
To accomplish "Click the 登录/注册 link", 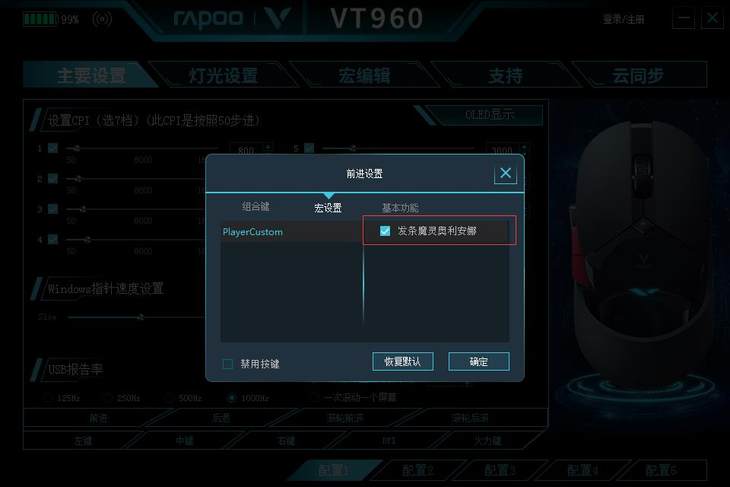I will (x=623, y=19).
